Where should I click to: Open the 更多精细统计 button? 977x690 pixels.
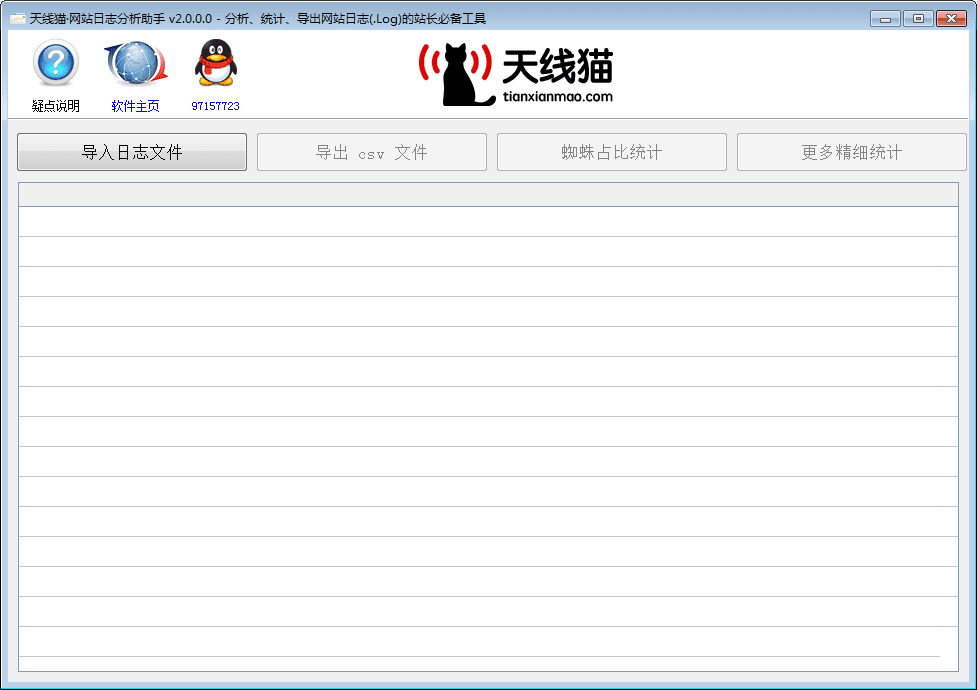(852, 152)
